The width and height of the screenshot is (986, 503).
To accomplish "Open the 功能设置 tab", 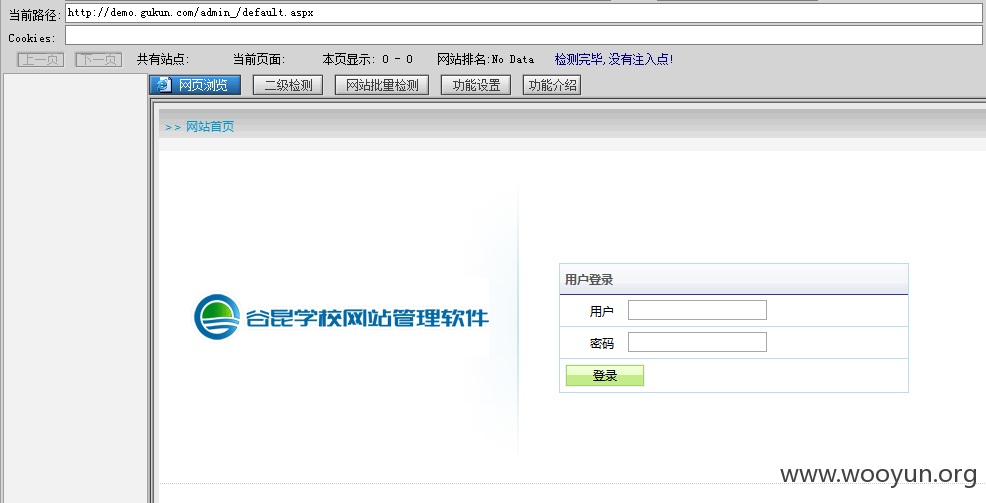I will tap(476, 85).
